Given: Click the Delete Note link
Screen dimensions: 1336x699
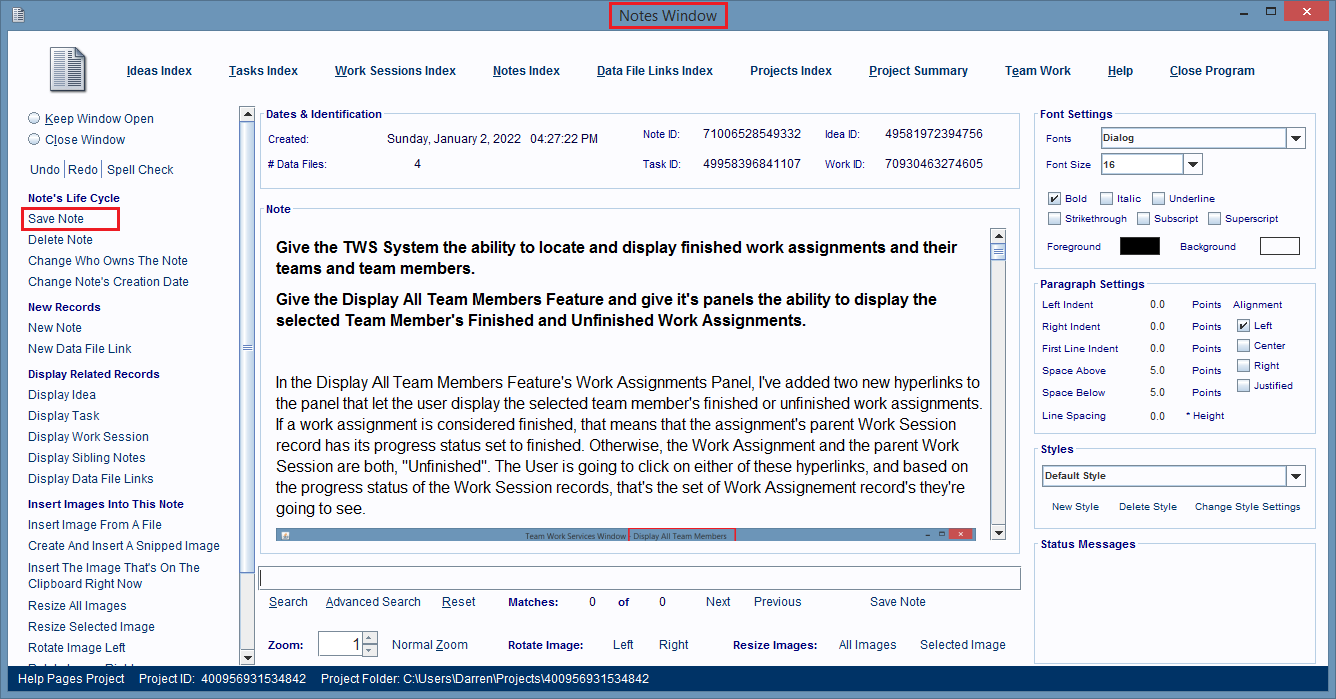Looking at the screenshot, I should 60,240.
